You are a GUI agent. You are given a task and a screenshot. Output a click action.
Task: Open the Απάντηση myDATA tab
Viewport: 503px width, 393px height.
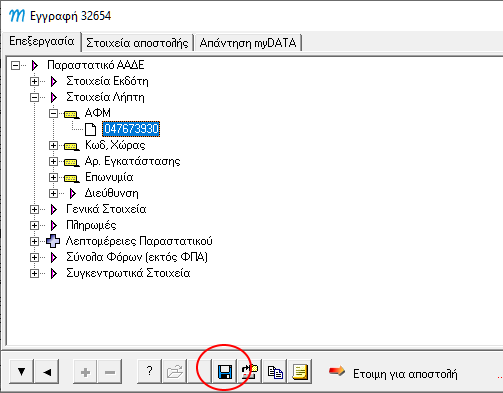point(248,43)
